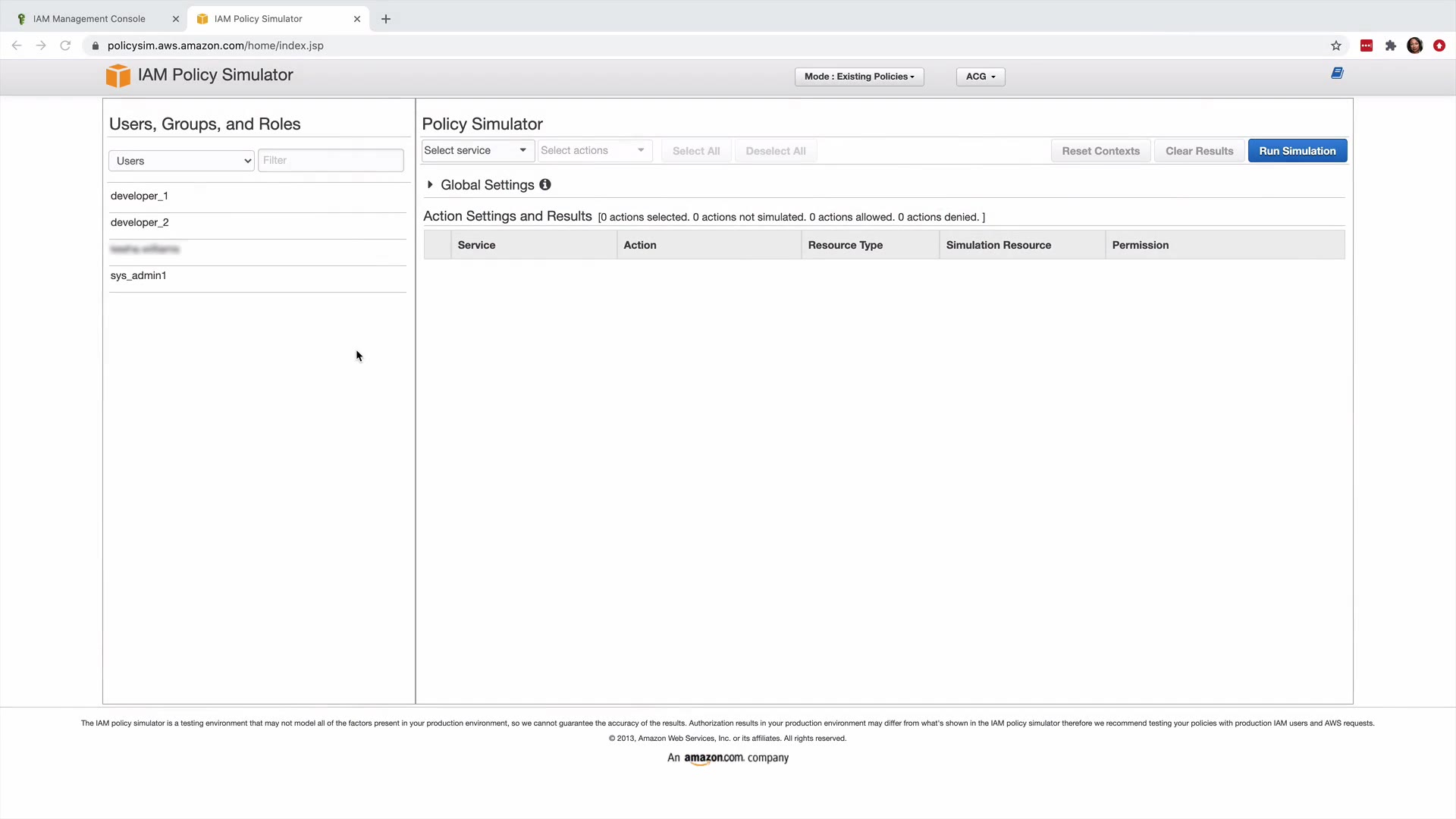Click the Run Simulation button

point(1297,151)
